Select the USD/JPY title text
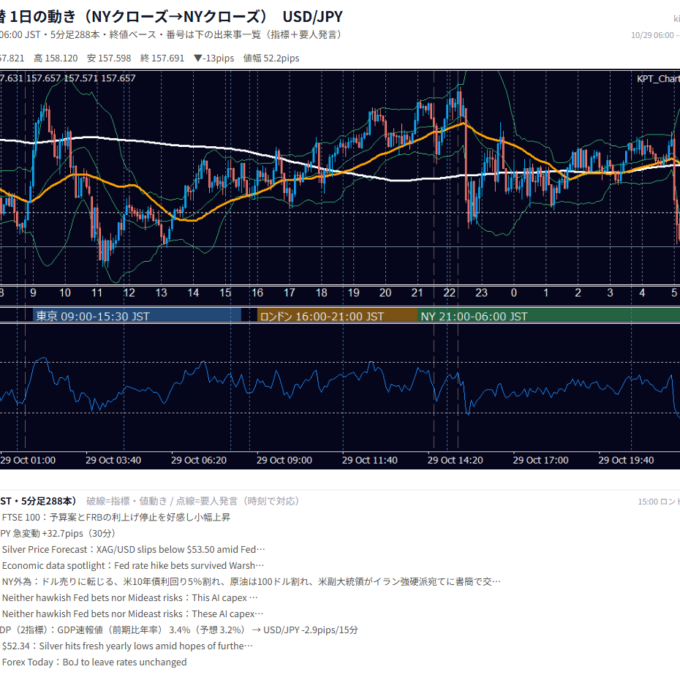The width and height of the screenshot is (680, 680). click(x=312, y=17)
